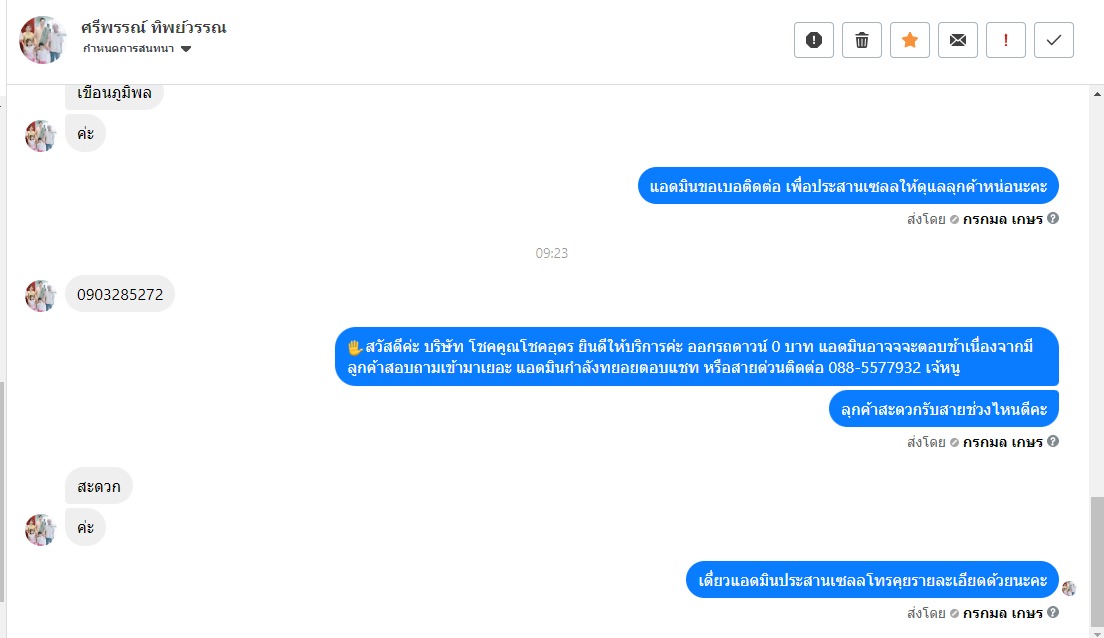This screenshot has width=1104, height=638.
Task: Click sender name กรกมล เกษร under last message
Action: coord(1003,613)
